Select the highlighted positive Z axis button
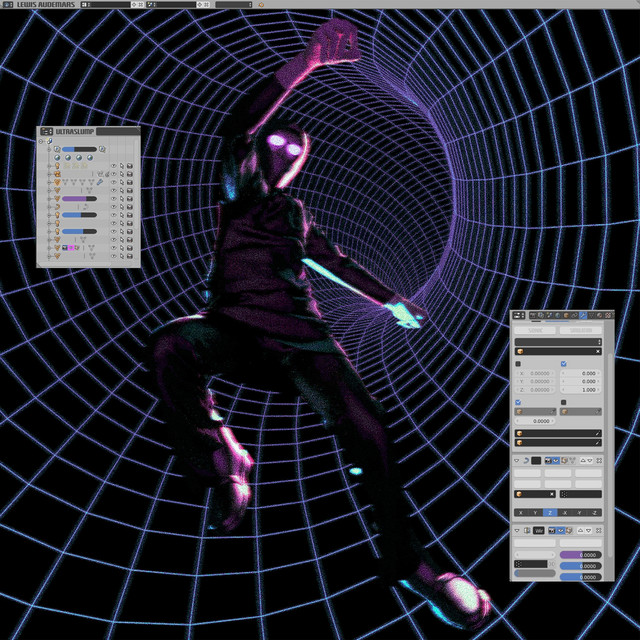Image resolution: width=640 pixels, height=640 pixels. point(549,512)
